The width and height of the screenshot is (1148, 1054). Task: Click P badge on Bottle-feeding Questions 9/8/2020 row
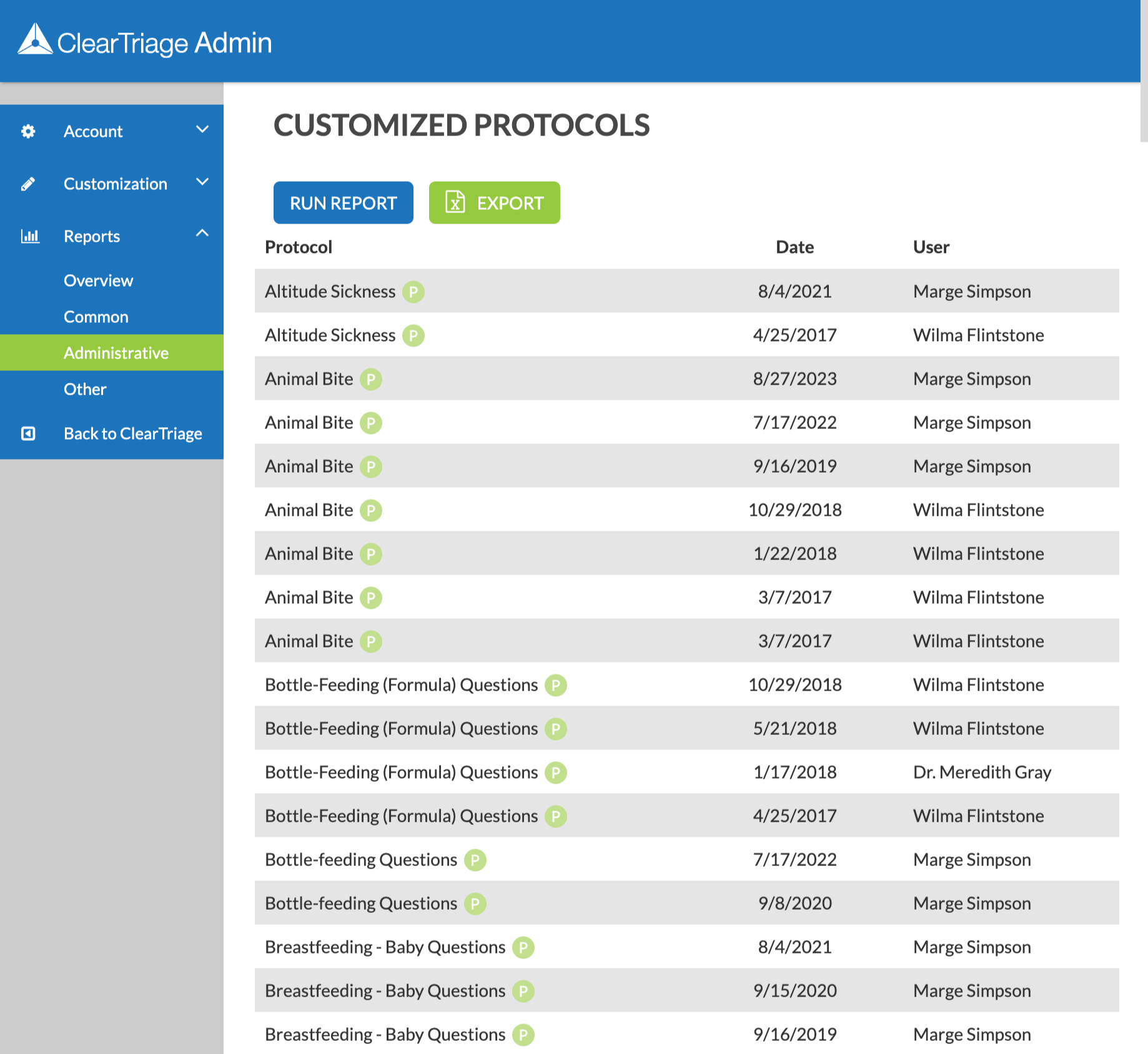click(x=475, y=904)
